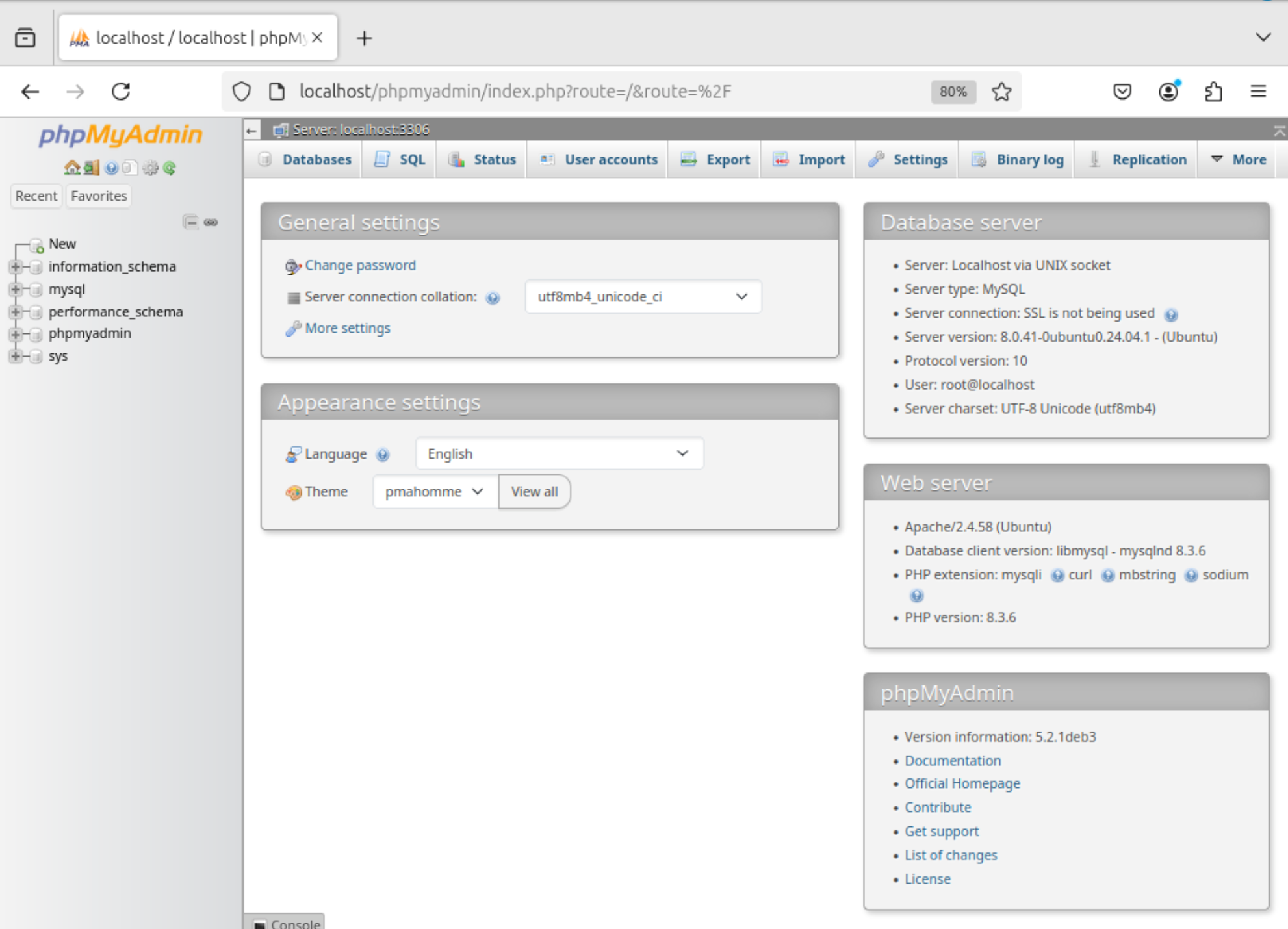The height and width of the screenshot is (929, 1288).
Task: Click the View all themes button
Action: (534, 492)
